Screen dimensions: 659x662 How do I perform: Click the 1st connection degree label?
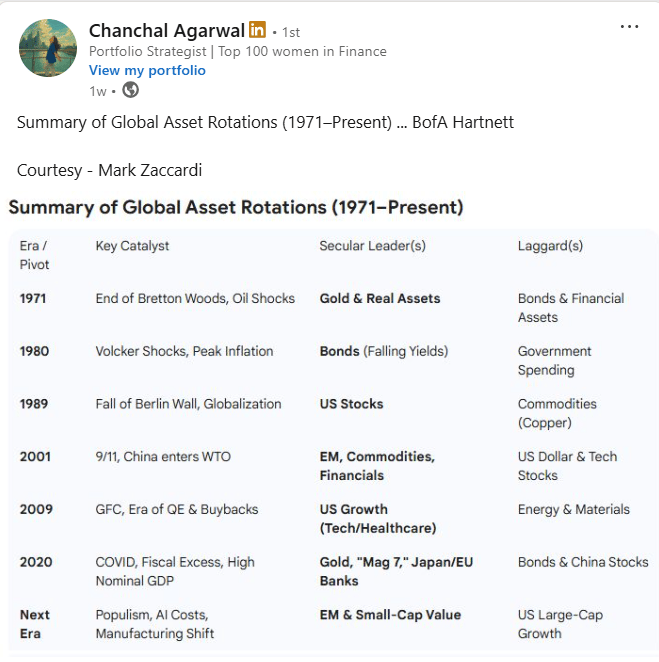tap(291, 32)
